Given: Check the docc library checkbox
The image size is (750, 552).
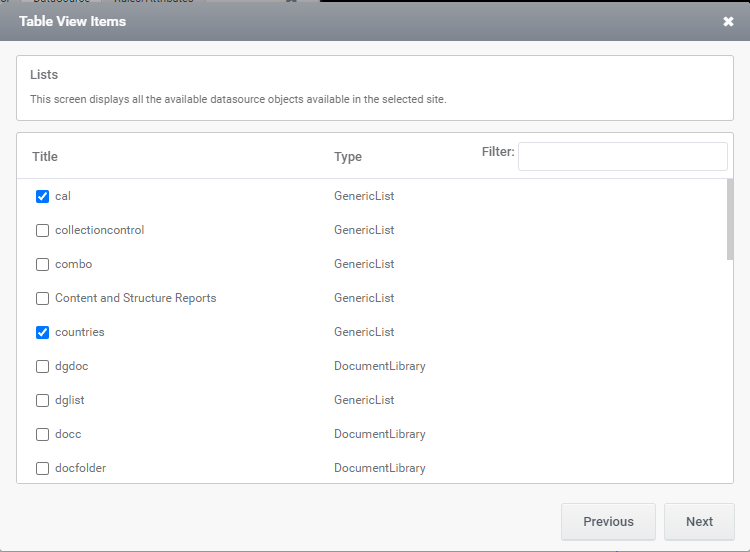Looking at the screenshot, I should (x=43, y=434).
